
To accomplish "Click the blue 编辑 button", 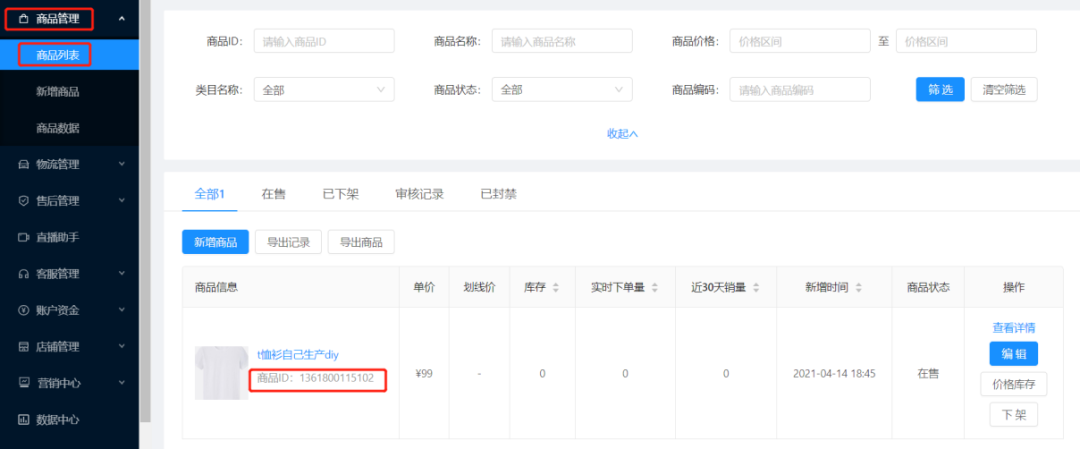I will pos(1014,354).
